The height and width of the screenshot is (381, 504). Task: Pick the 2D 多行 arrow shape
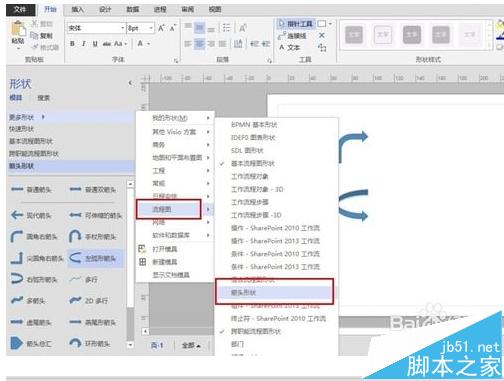coord(90,301)
